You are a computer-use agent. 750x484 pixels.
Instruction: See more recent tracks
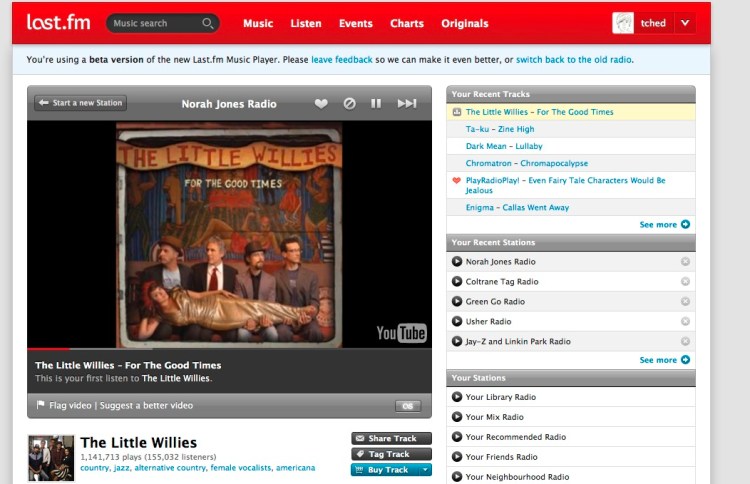coord(664,224)
